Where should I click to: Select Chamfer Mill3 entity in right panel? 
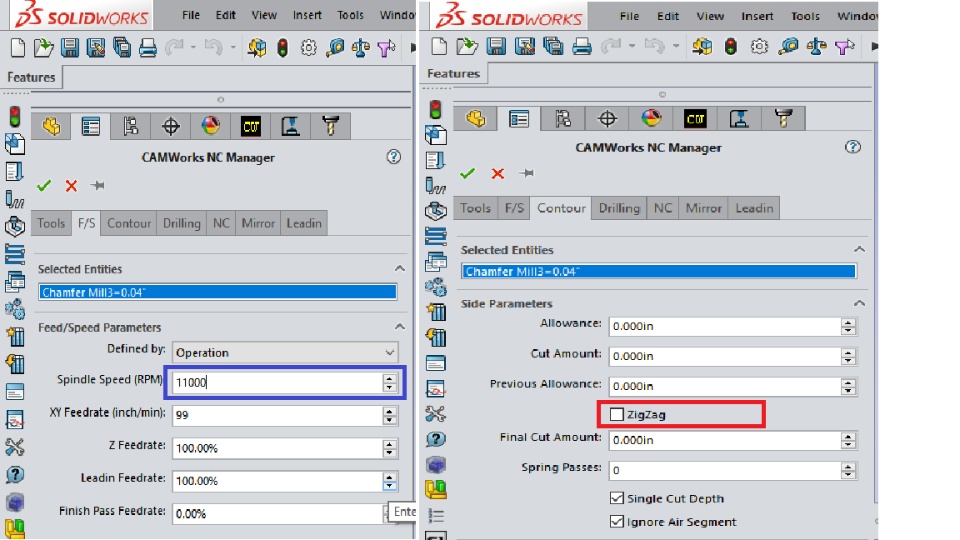pos(659,271)
